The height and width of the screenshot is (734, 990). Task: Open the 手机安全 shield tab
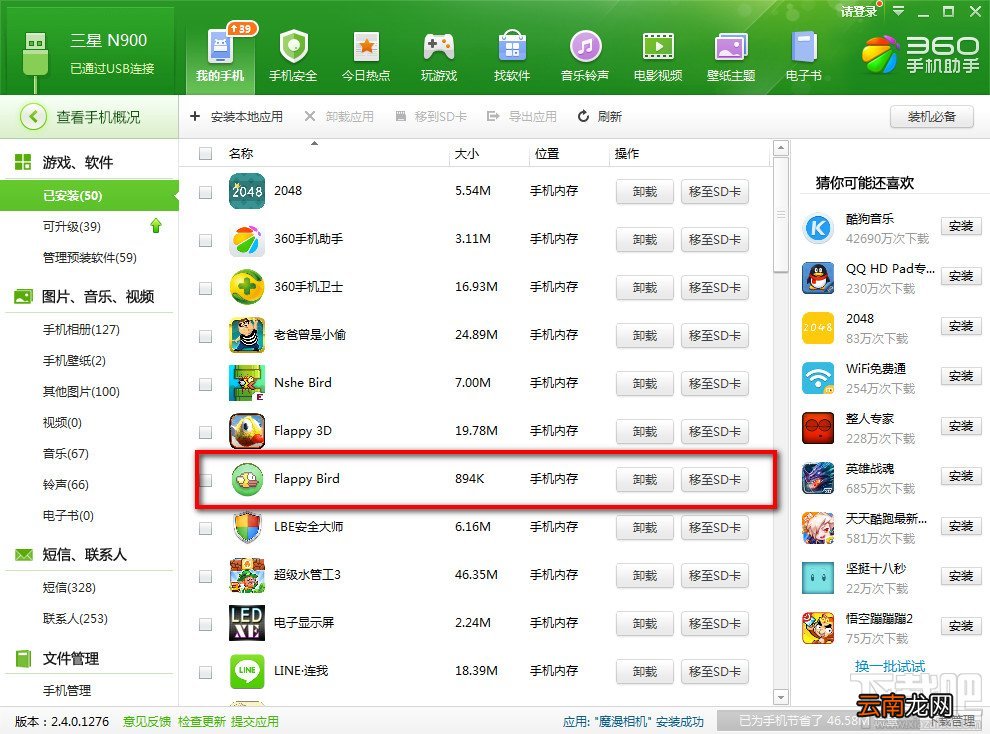293,55
